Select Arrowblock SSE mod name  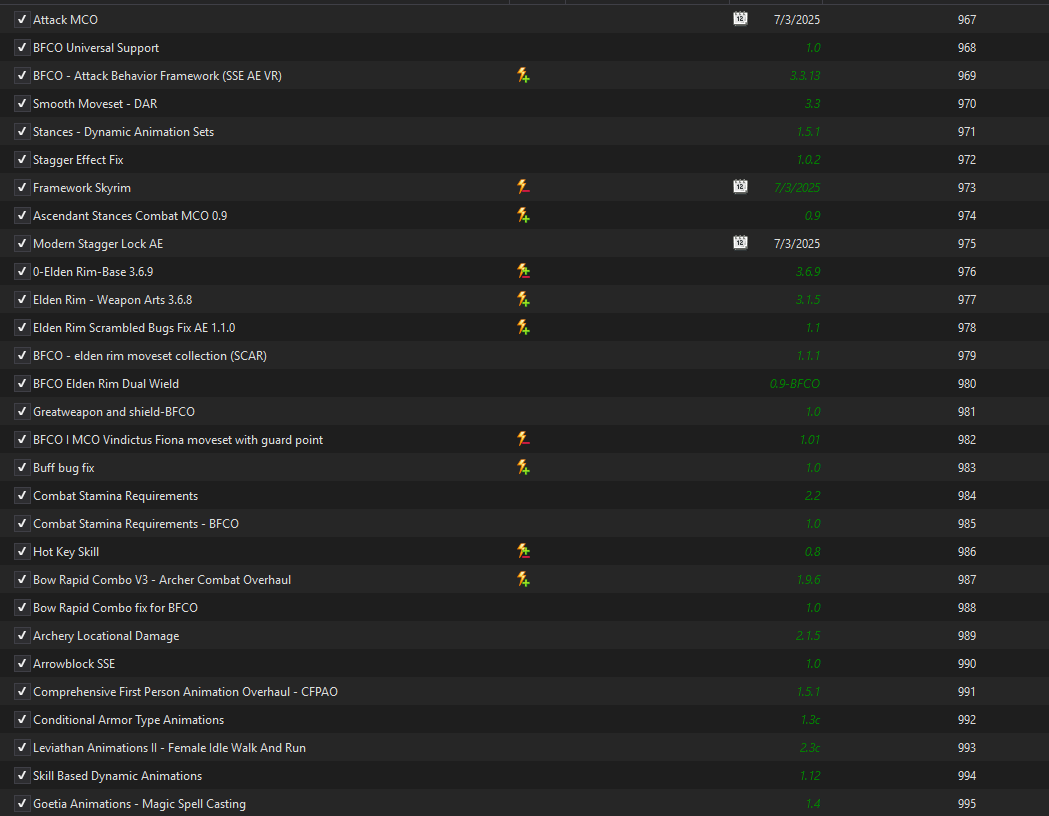pyautogui.click(x=74, y=664)
